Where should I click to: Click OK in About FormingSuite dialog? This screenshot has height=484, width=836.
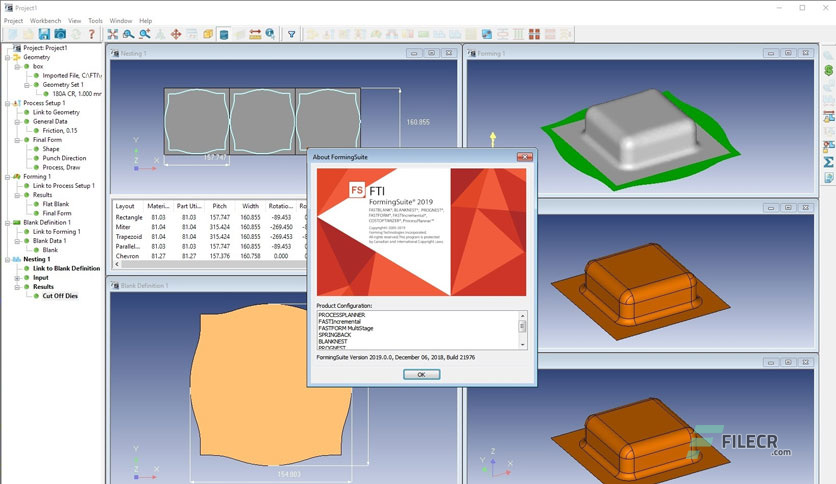(421, 375)
